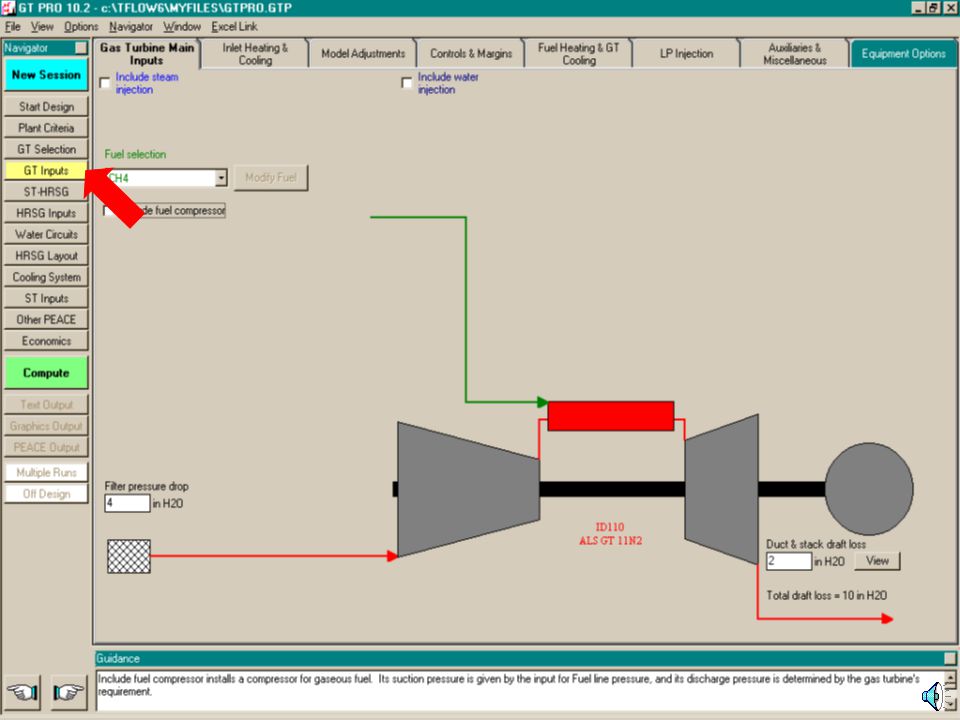Viewport: 960px width, 720px height.
Task: Click Total draft loss = 10 in H2O text
Action: coord(827,595)
